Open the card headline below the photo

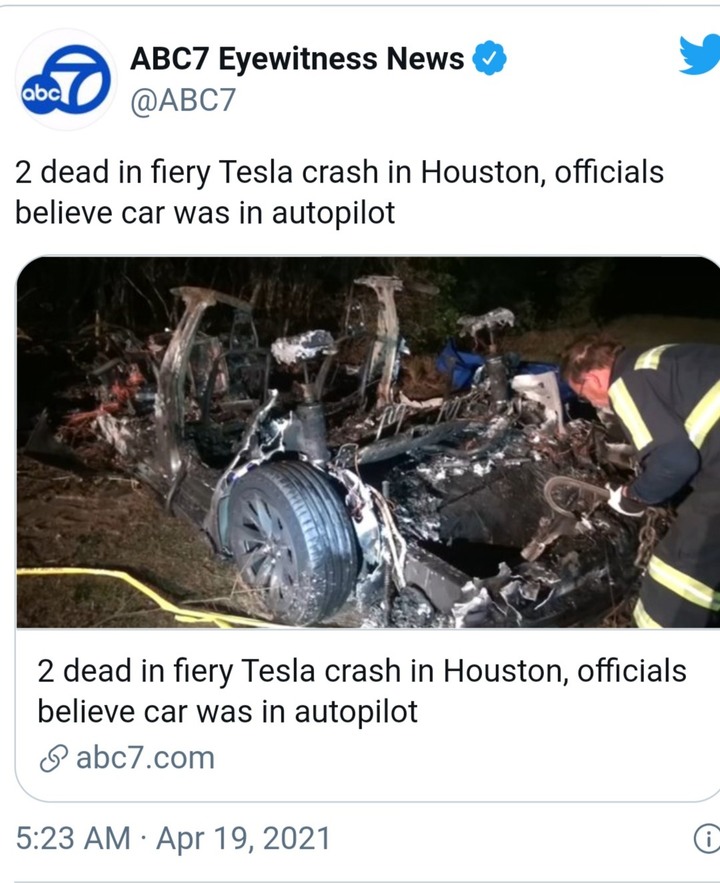361,691
